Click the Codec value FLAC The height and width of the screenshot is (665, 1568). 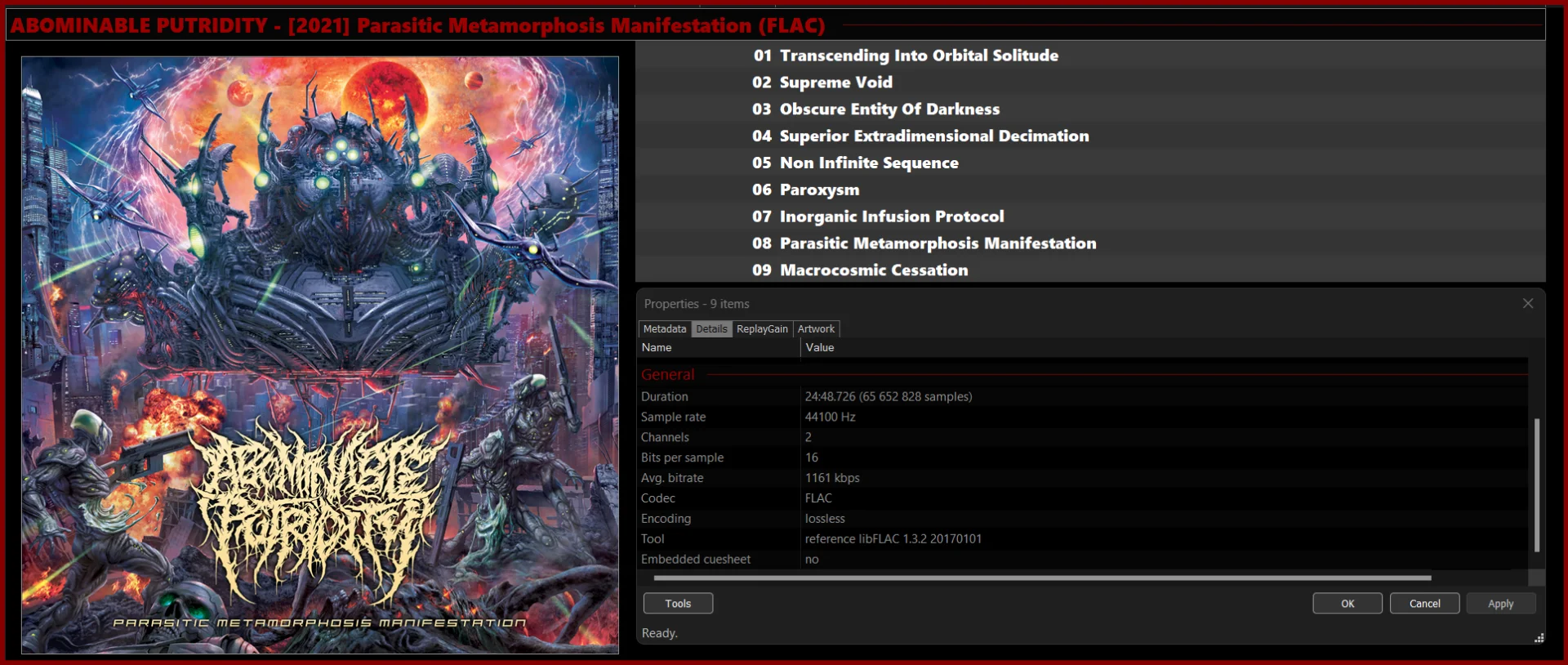(x=818, y=498)
